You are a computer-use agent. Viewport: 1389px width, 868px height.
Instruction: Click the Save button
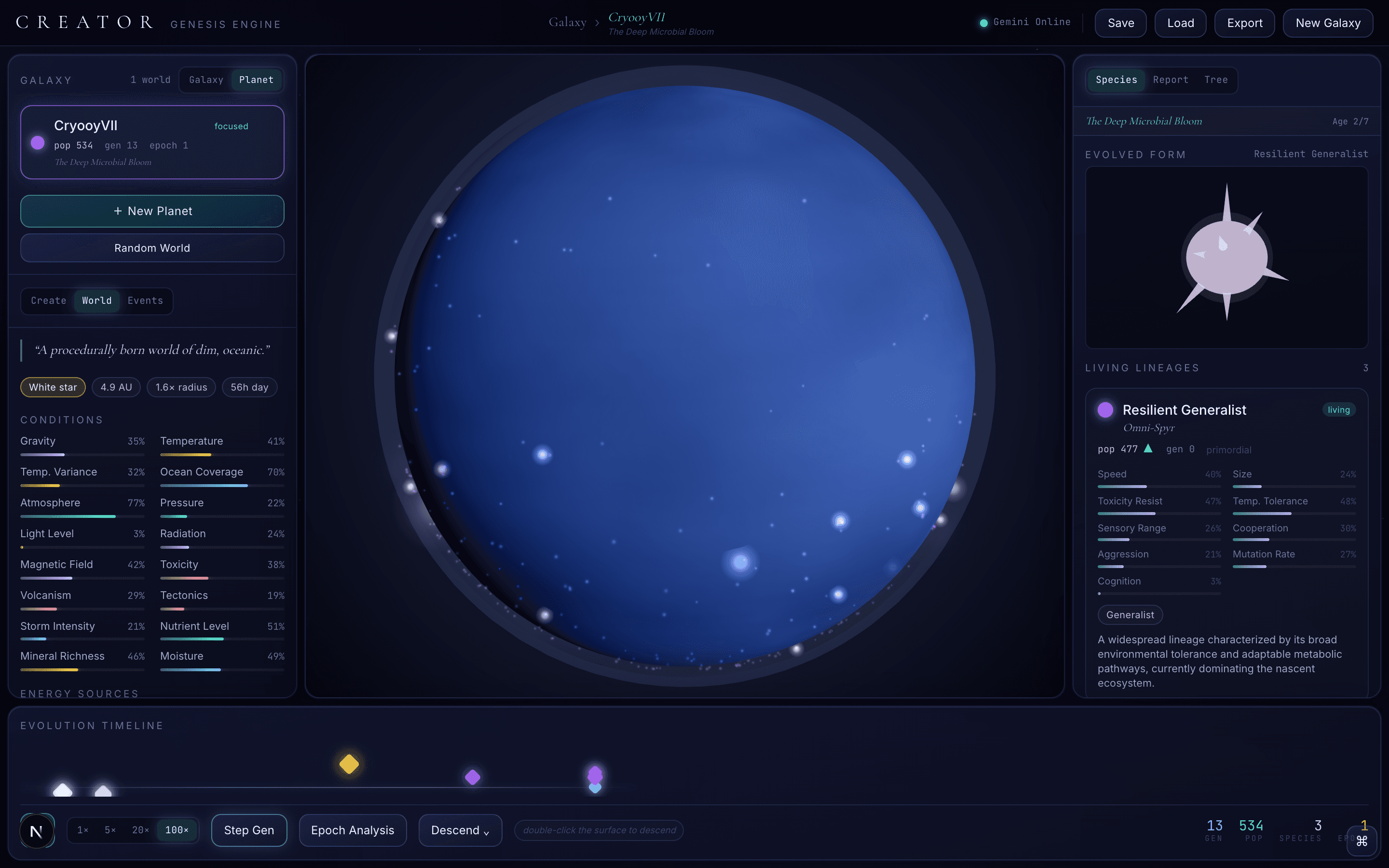pos(1120,23)
